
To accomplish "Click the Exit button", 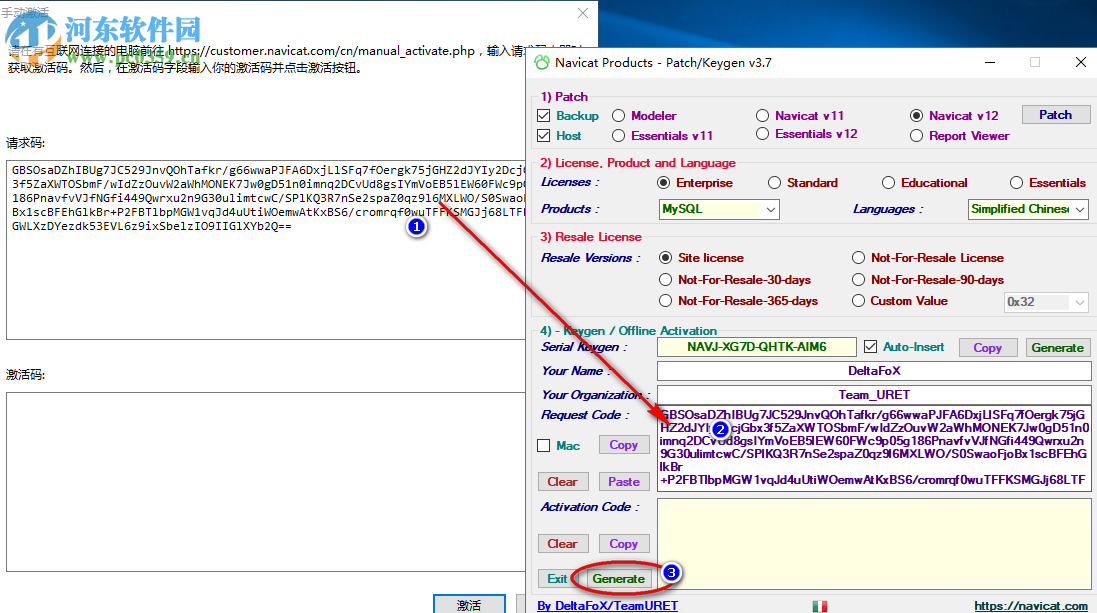I will pos(557,579).
